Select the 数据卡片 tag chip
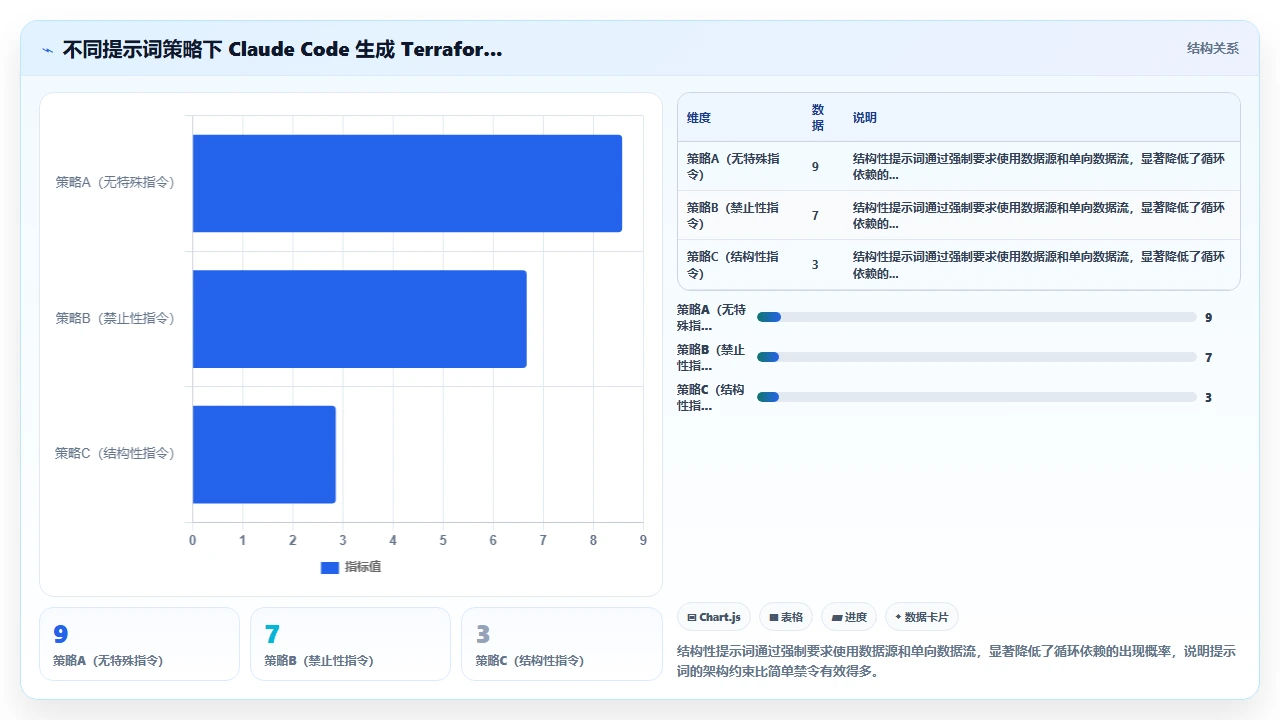This screenshot has width=1280, height=720. click(x=921, y=617)
